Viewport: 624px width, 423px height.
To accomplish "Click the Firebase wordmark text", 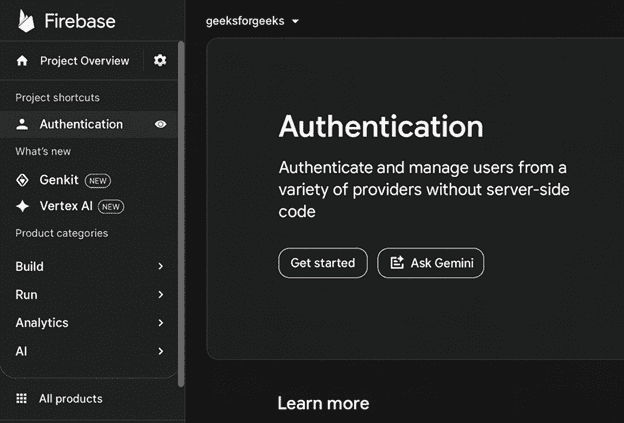I will coord(80,21).
